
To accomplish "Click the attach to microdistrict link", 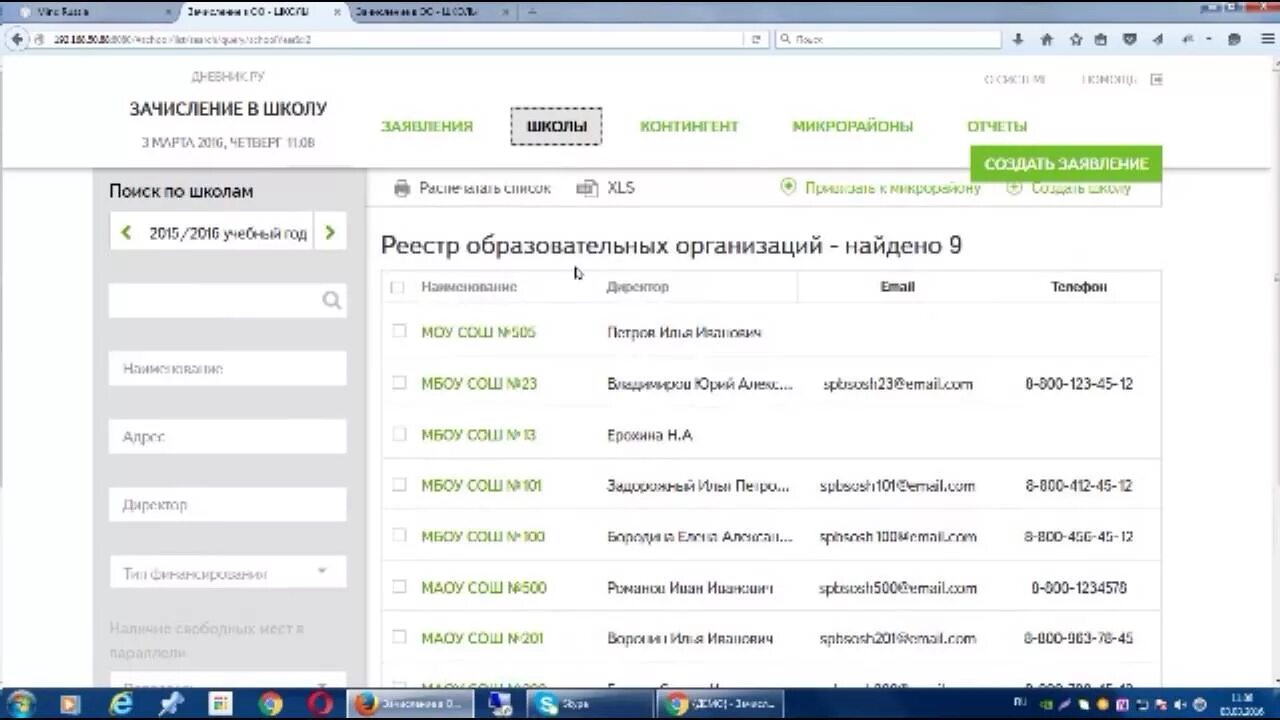I will pyautogui.click(x=882, y=188).
